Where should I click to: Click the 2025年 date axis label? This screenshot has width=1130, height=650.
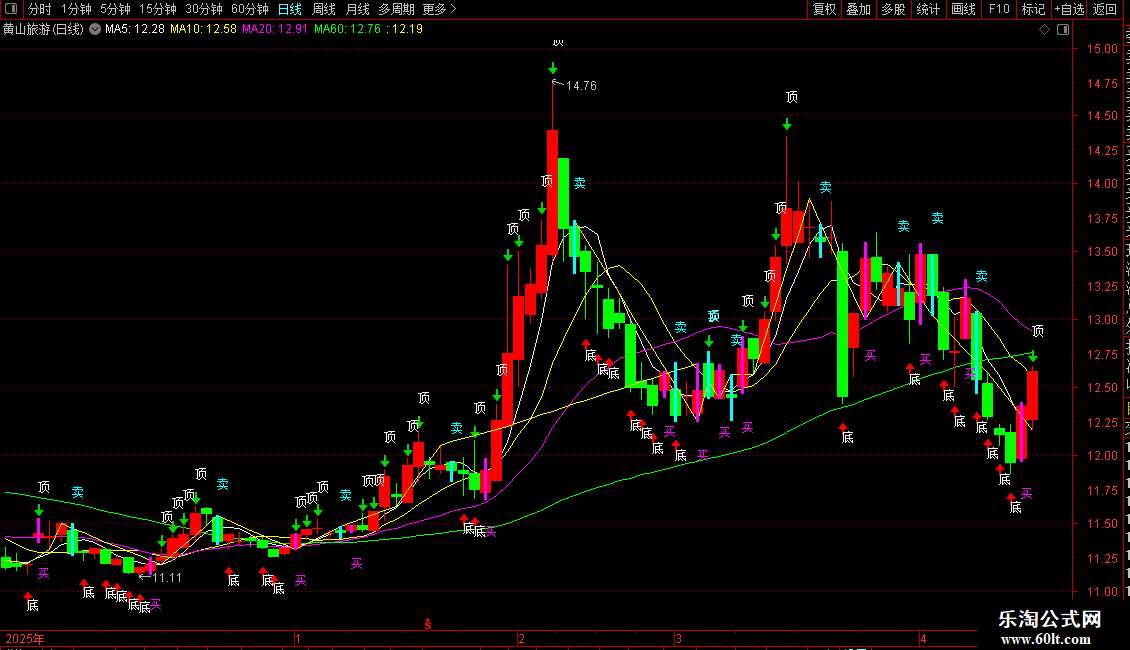25,639
